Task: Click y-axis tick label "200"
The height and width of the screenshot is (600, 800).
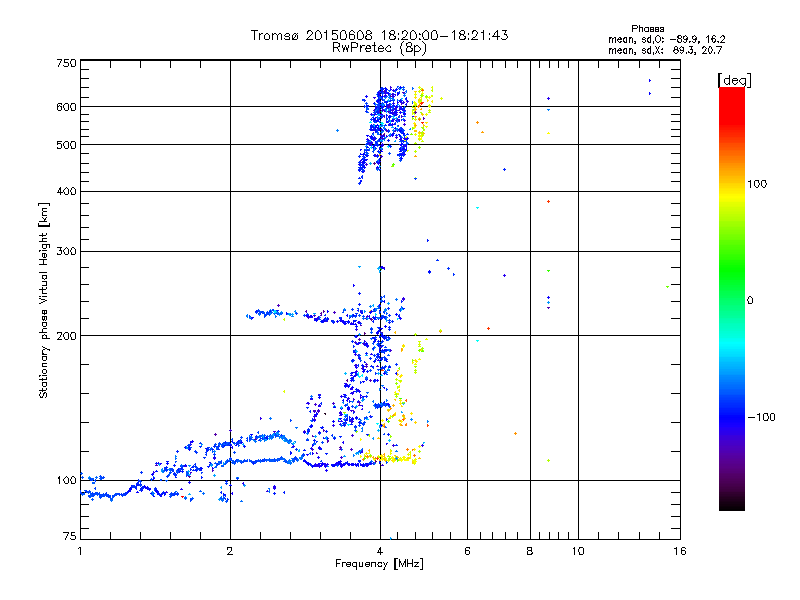Action: [66, 336]
